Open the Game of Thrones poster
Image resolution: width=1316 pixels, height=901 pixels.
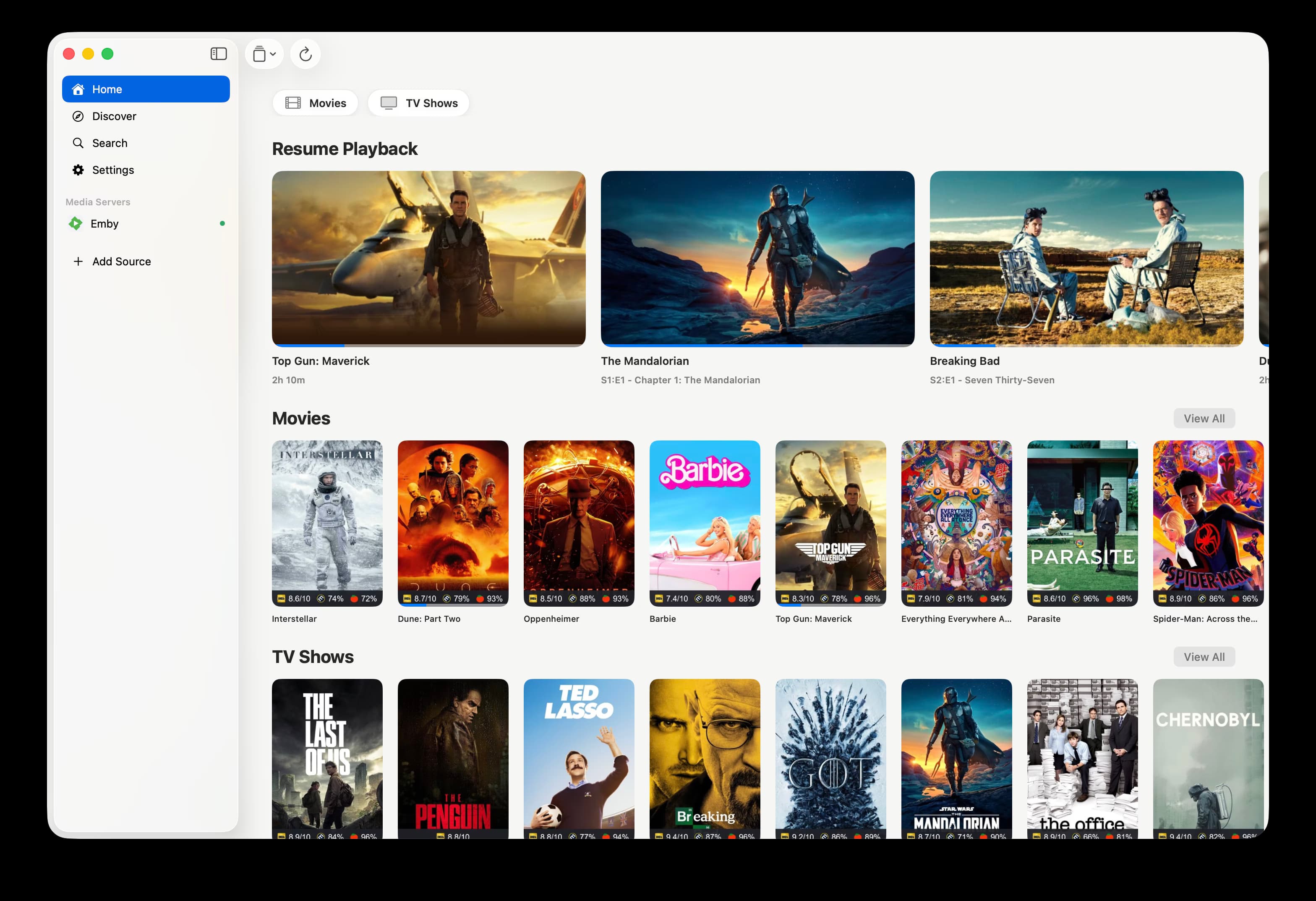831,759
